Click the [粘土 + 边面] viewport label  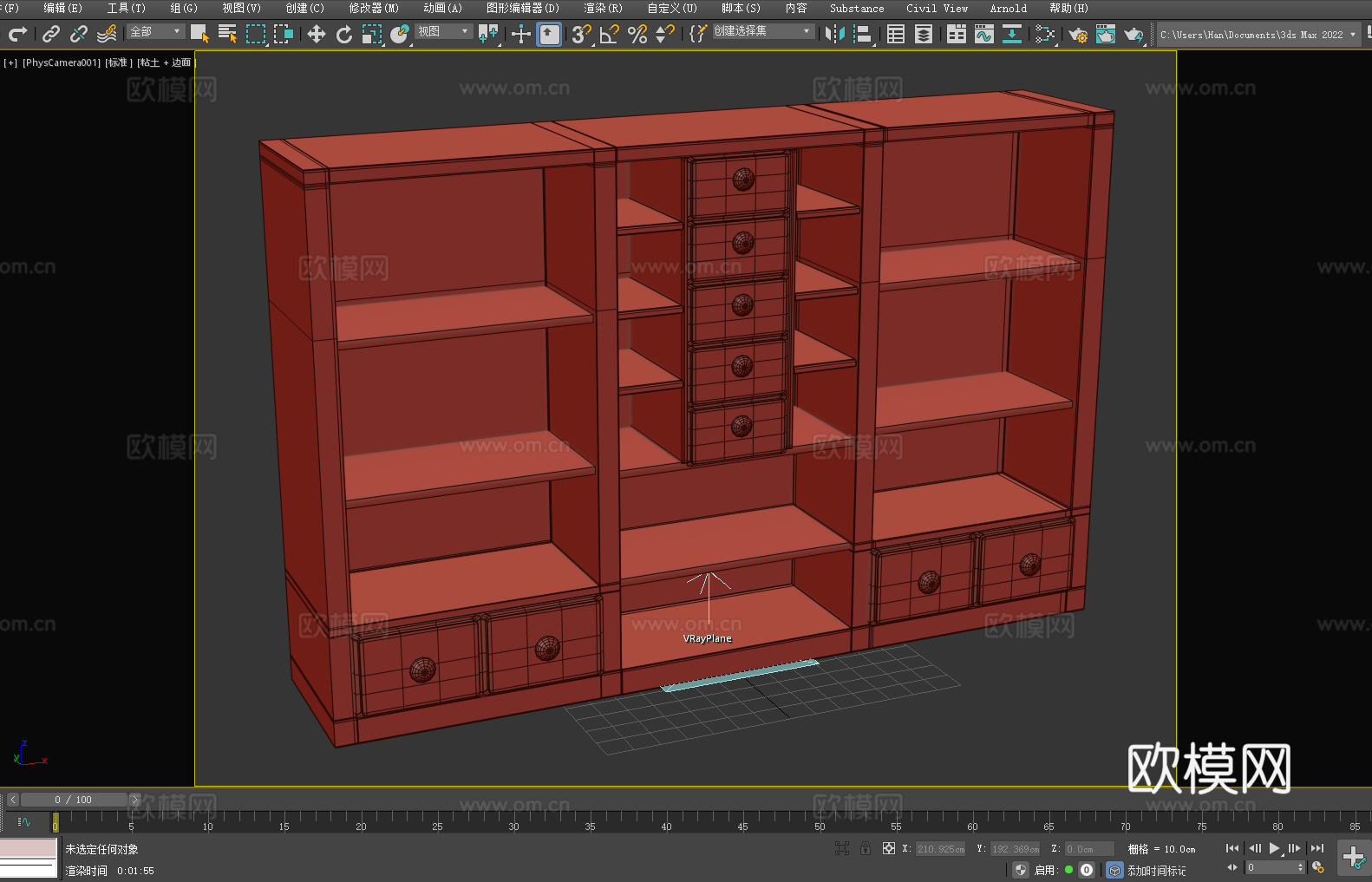(x=167, y=62)
